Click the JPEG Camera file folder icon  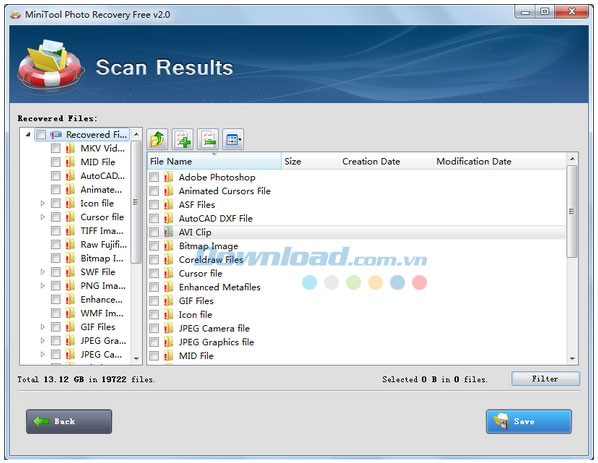[x=168, y=328]
